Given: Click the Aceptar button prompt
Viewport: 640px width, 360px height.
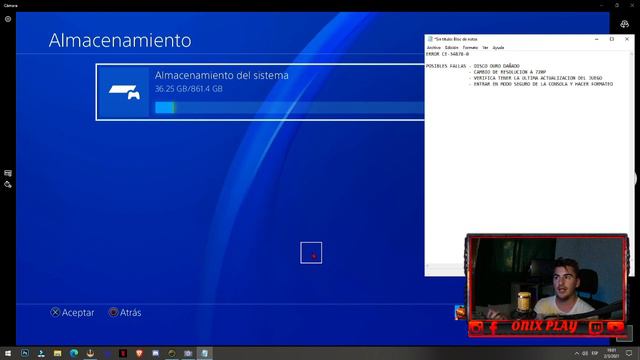Looking at the screenshot, I should click(72, 313).
